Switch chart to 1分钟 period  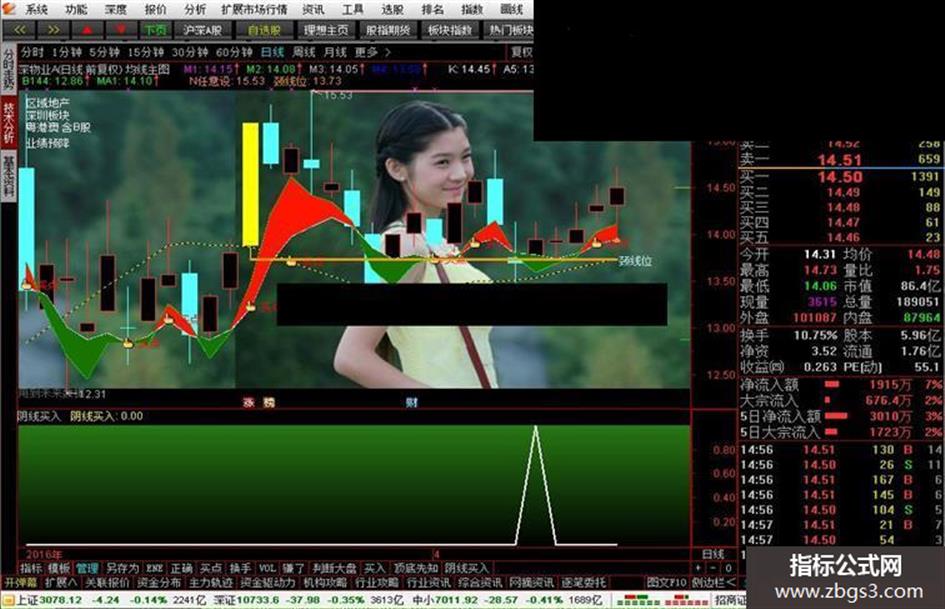click(67, 52)
